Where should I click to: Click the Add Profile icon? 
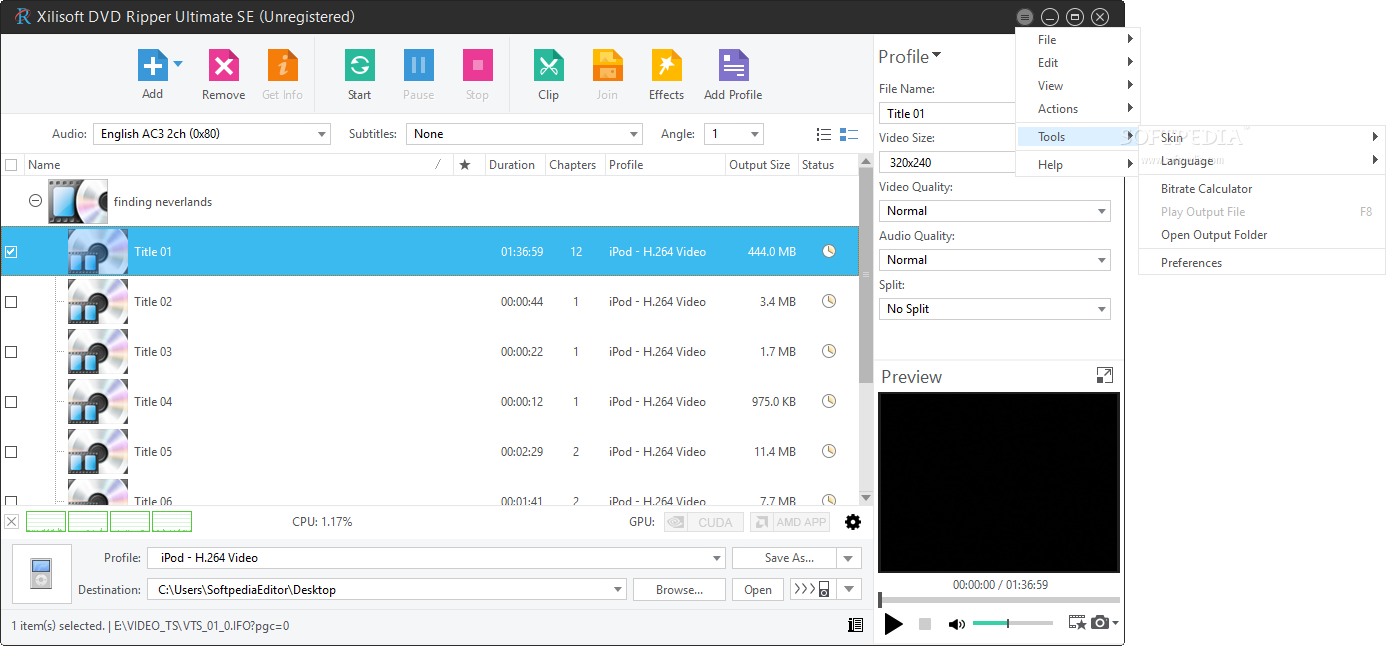click(x=733, y=66)
